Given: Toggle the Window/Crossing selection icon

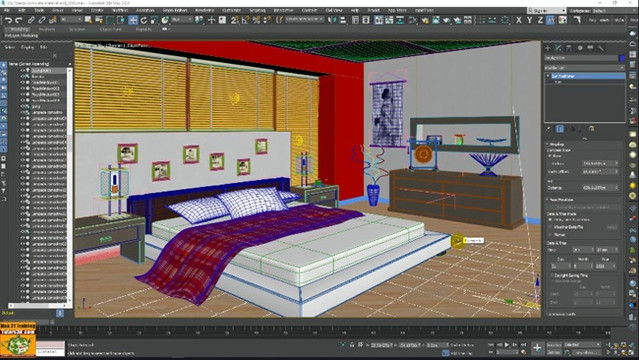Looking at the screenshot, I should [121, 20].
